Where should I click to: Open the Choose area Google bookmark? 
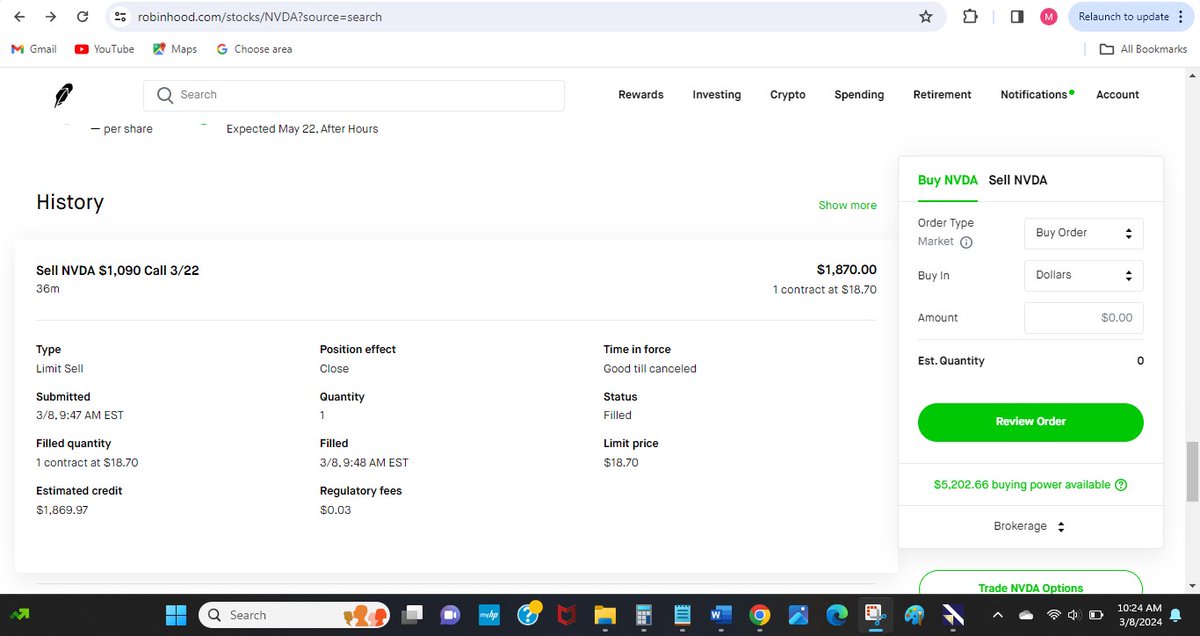[254, 49]
